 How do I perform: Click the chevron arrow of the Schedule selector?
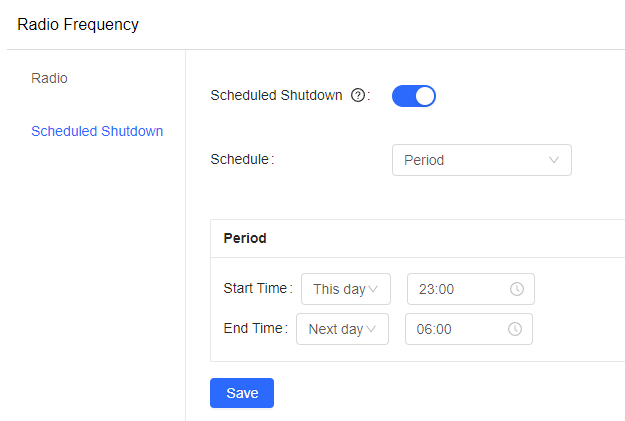coord(555,160)
